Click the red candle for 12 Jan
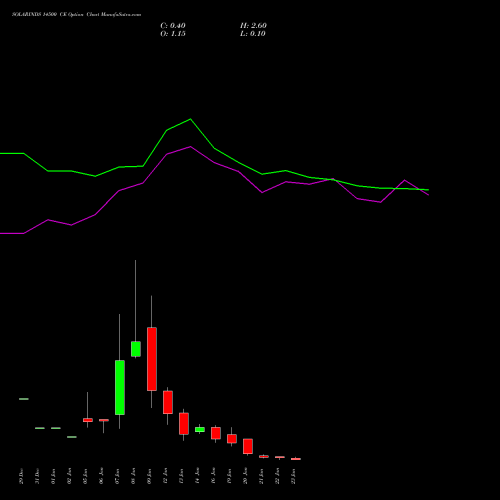Viewport: 500px width, 500px height. [168, 402]
